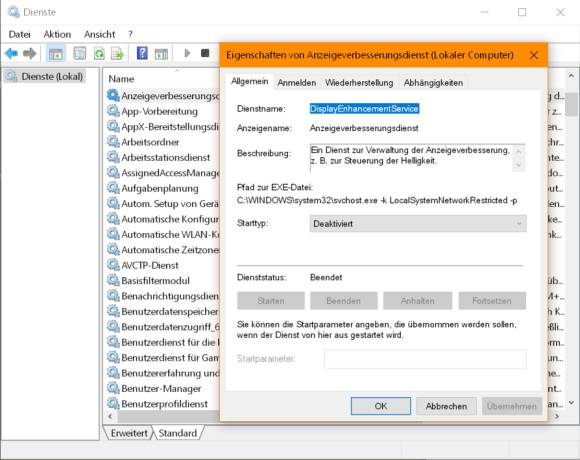Click the refresh toolbar icon
580x460 pixels.
[99, 54]
